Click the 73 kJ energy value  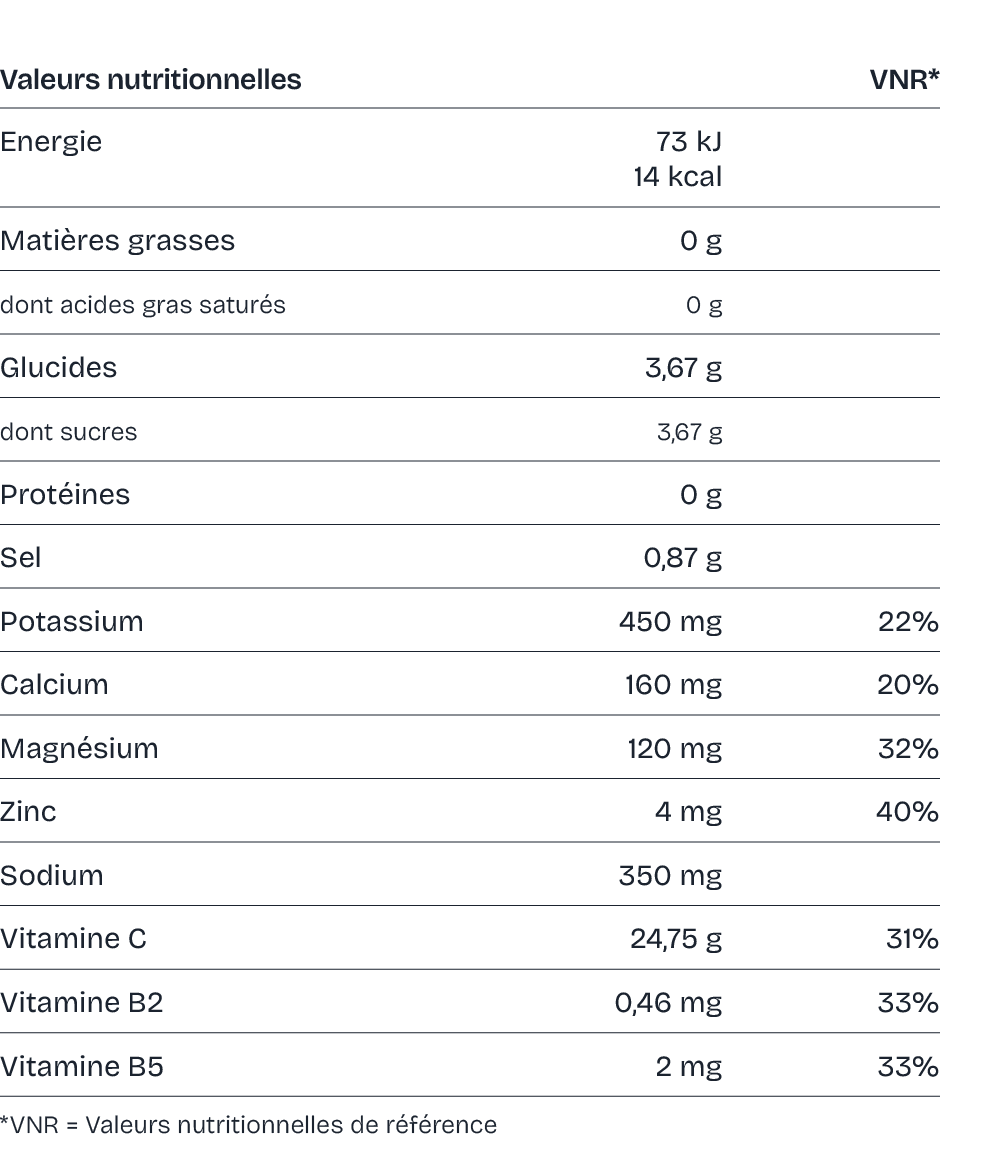point(688,141)
